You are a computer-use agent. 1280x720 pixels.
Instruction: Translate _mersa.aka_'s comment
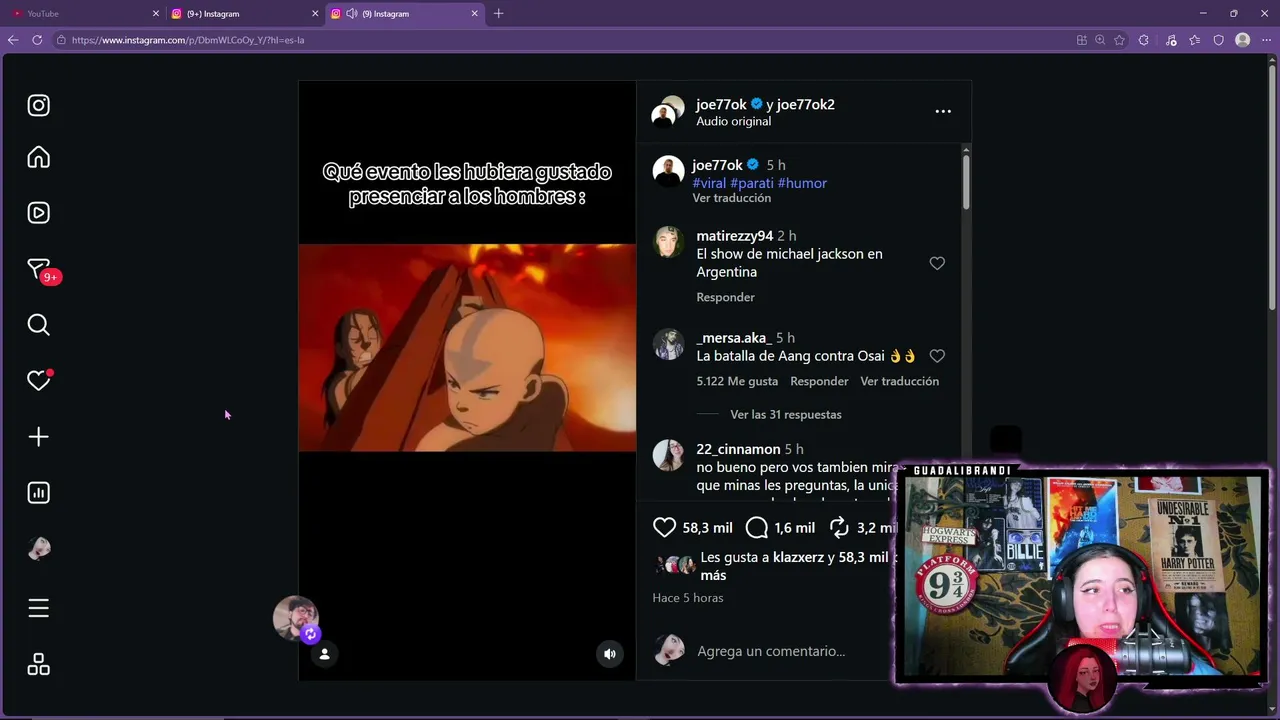tap(899, 381)
